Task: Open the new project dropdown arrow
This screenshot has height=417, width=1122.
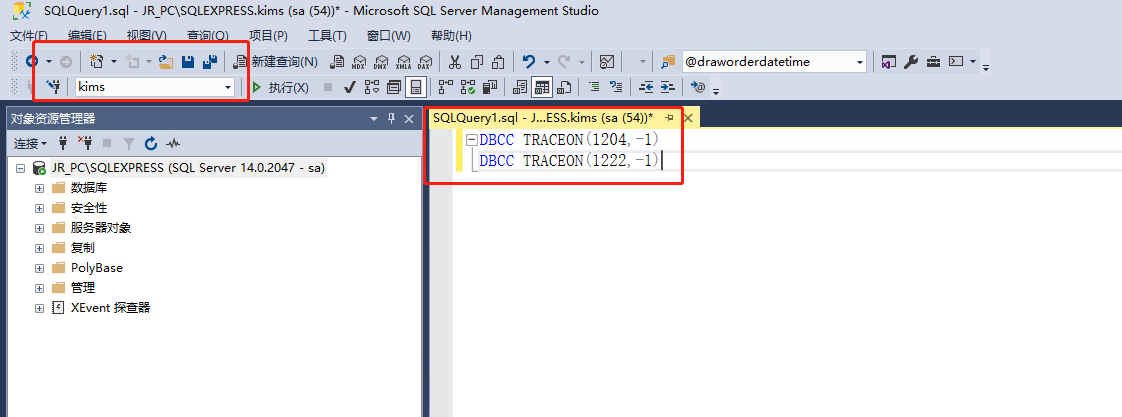Action: (x=114, y=62)
